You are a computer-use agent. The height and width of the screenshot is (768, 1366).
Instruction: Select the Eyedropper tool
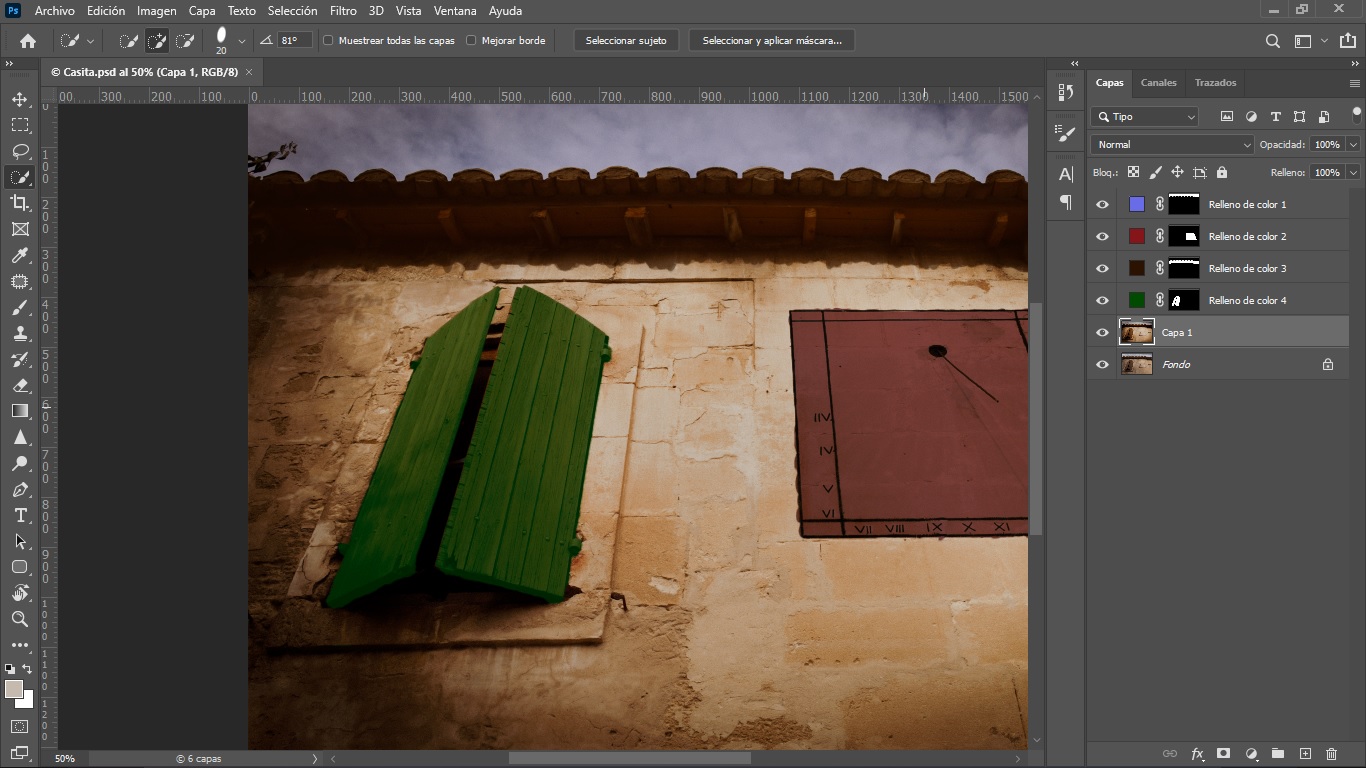tap(20, 256)
